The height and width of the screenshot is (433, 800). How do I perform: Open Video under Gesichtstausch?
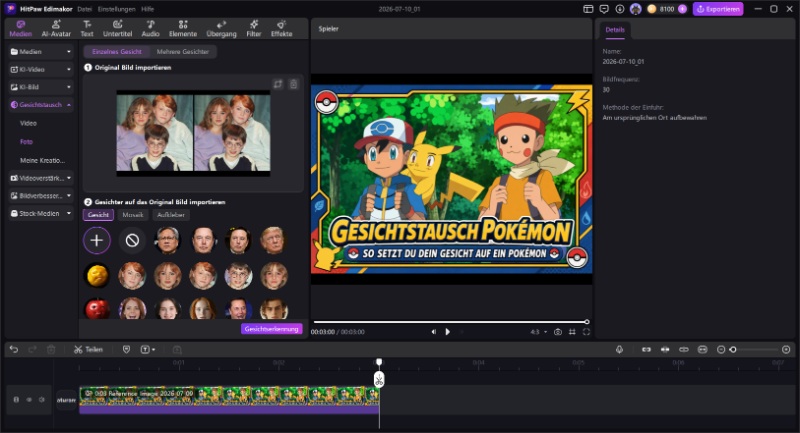point(28,123)
